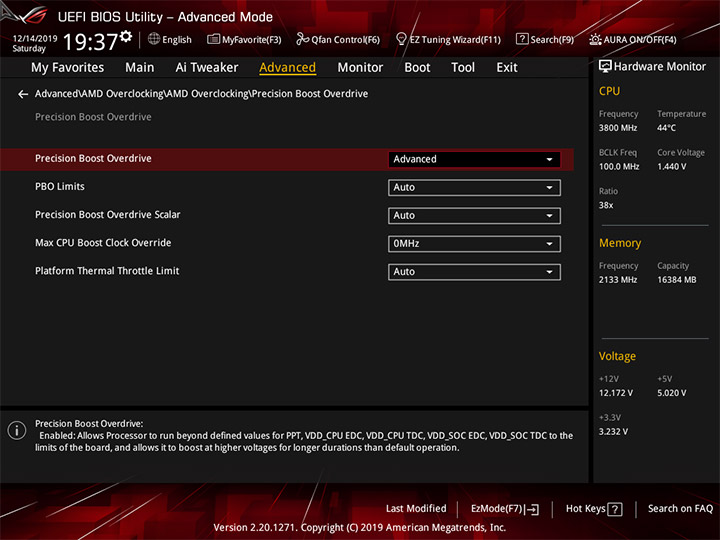
Task: Click the breadcrumb path text
Action: [x=201, y=94]
